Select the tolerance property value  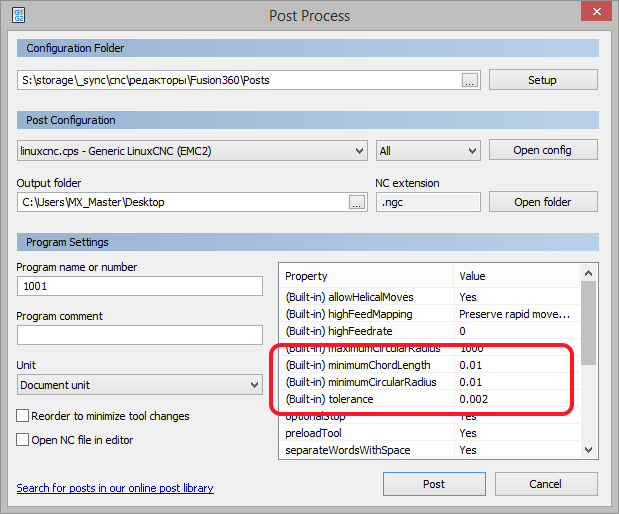[514, 399]
